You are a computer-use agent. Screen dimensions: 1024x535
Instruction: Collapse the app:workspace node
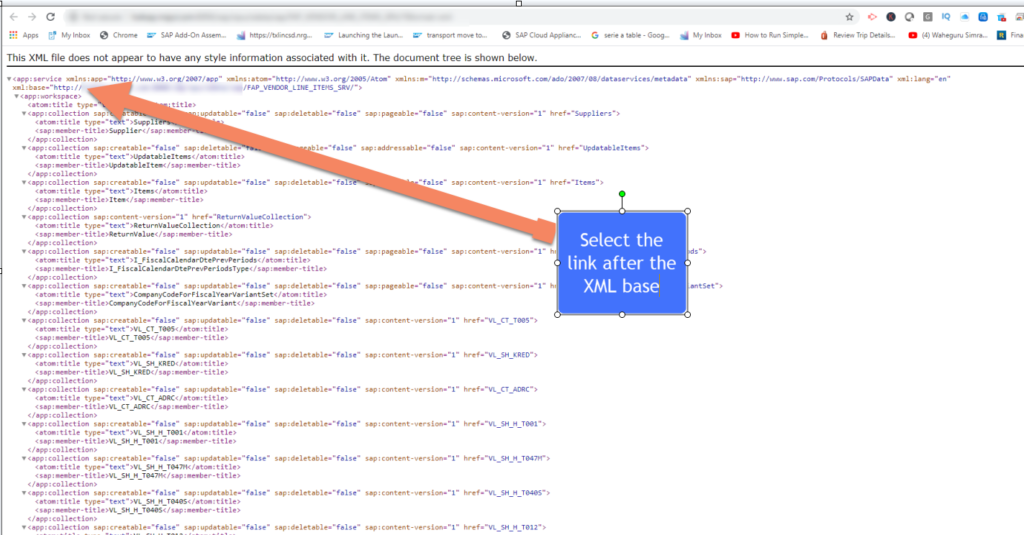pos(17,96)
